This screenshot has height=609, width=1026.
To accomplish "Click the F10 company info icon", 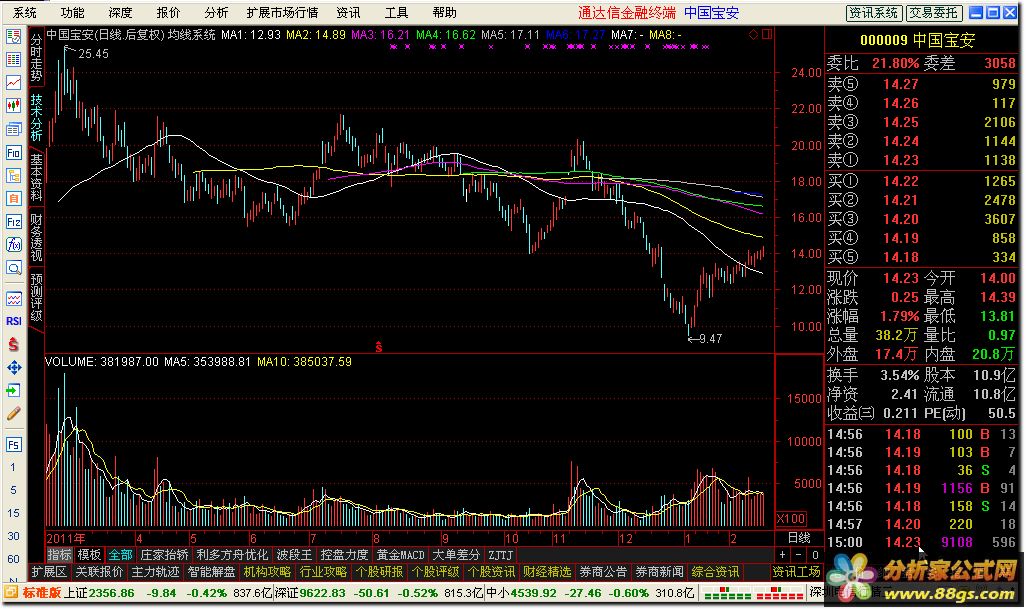I will [14, 152].
